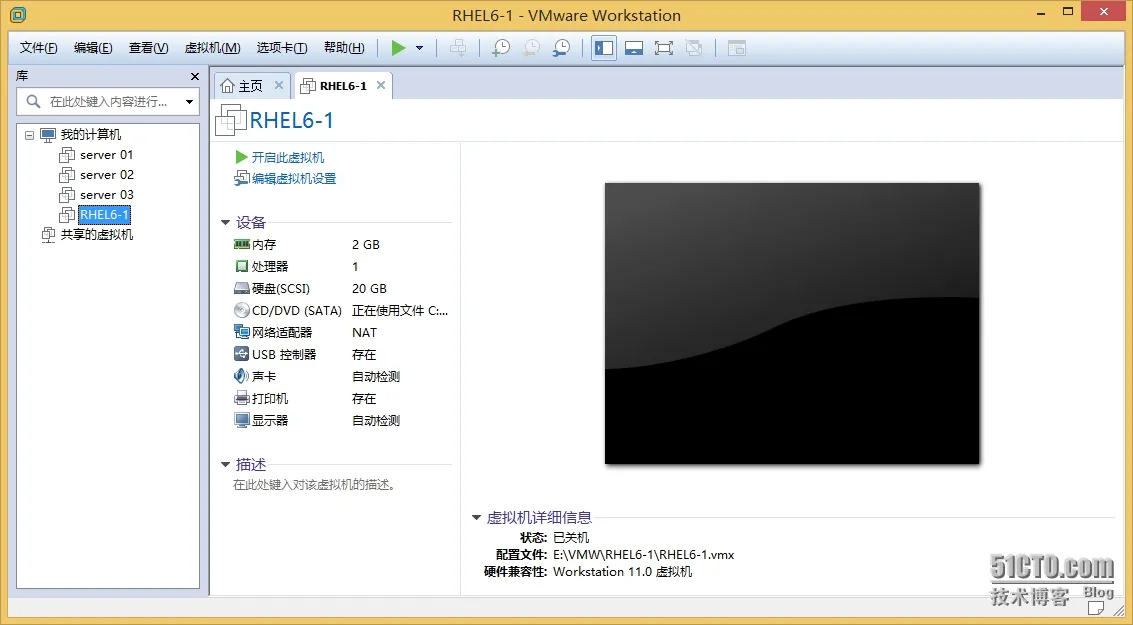The image size is (1133, 625).
Task: Collapse the 虚拟机详细信息 section
Action: 476,517
